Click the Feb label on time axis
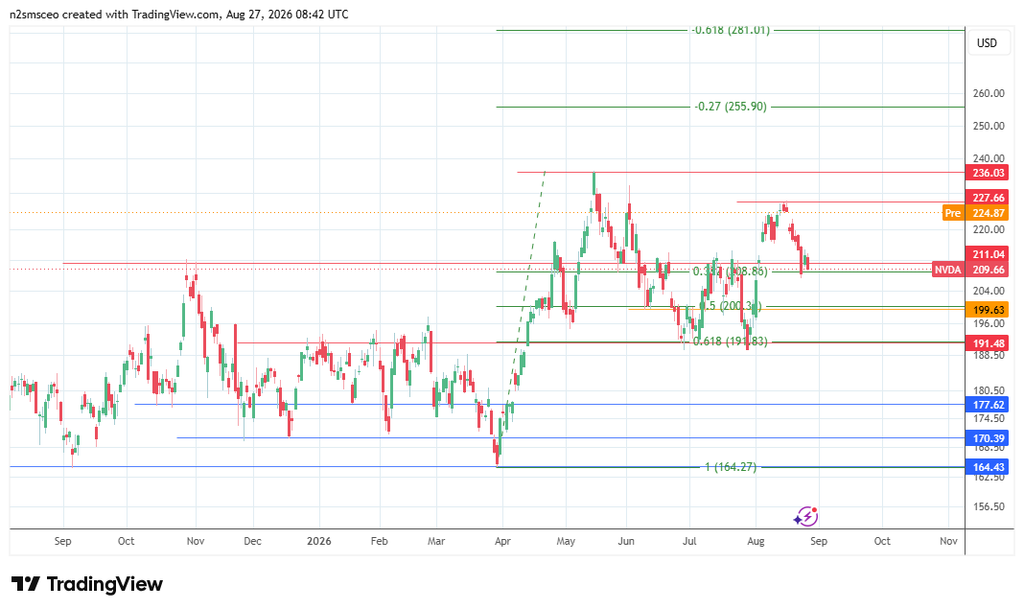Image resolution: width=1024 pixels, height=613 pixels. point(379,541)
